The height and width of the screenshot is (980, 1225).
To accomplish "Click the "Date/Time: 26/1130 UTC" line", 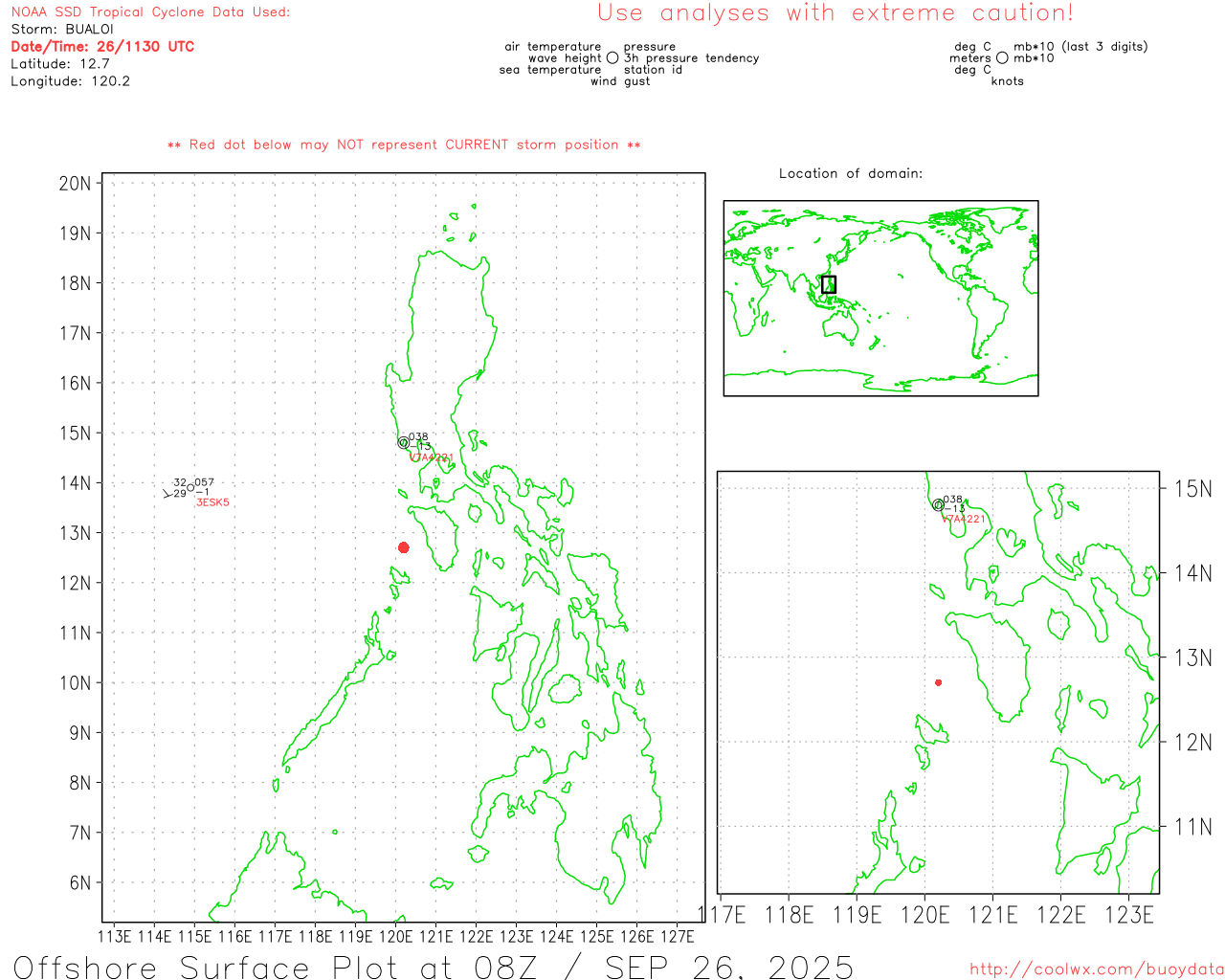I will click(102, 46).
